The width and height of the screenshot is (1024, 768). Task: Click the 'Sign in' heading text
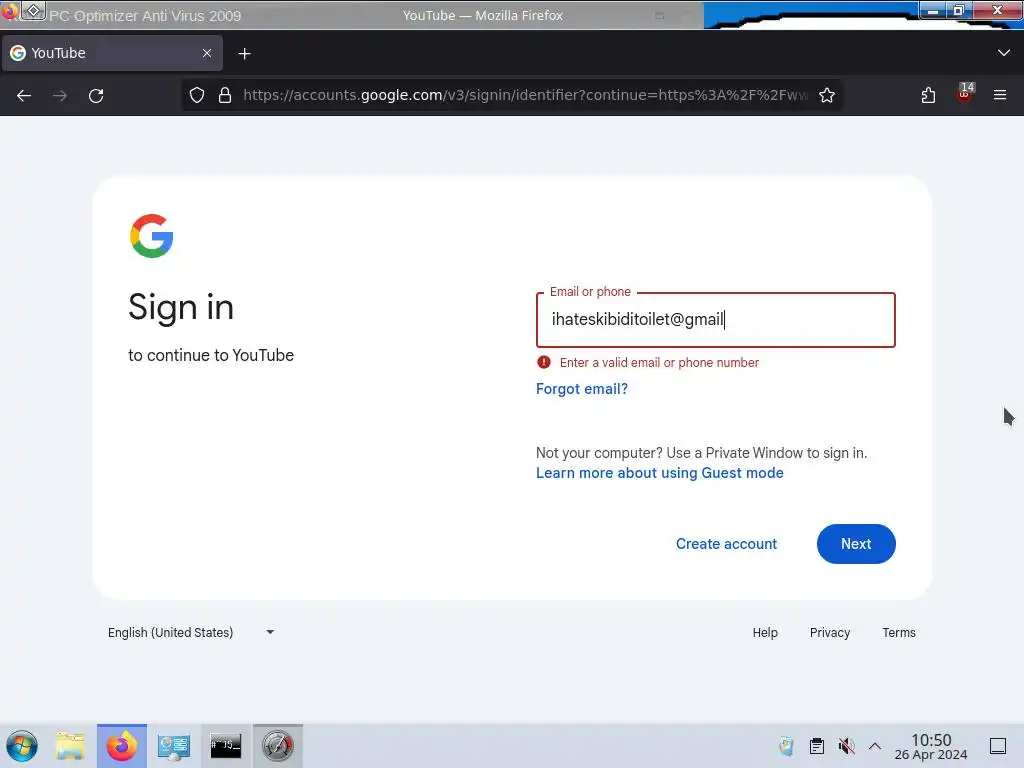click(x=181, y=307)
